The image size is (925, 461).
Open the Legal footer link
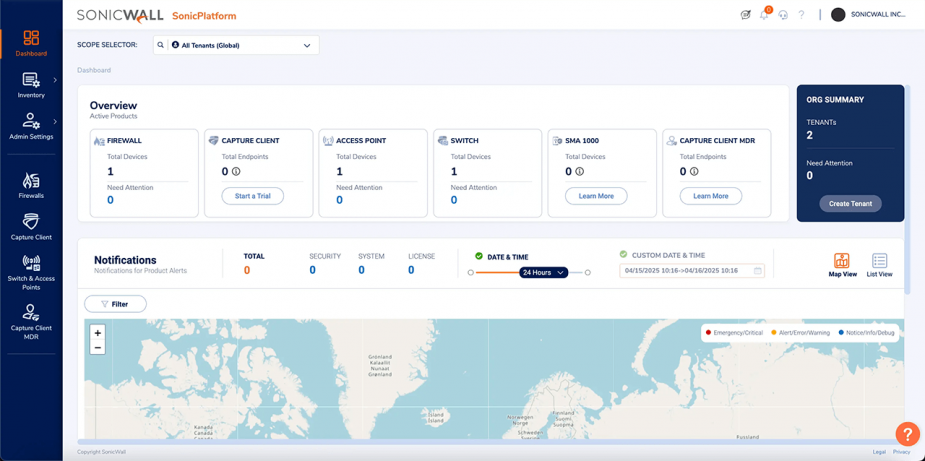(879, 452)
